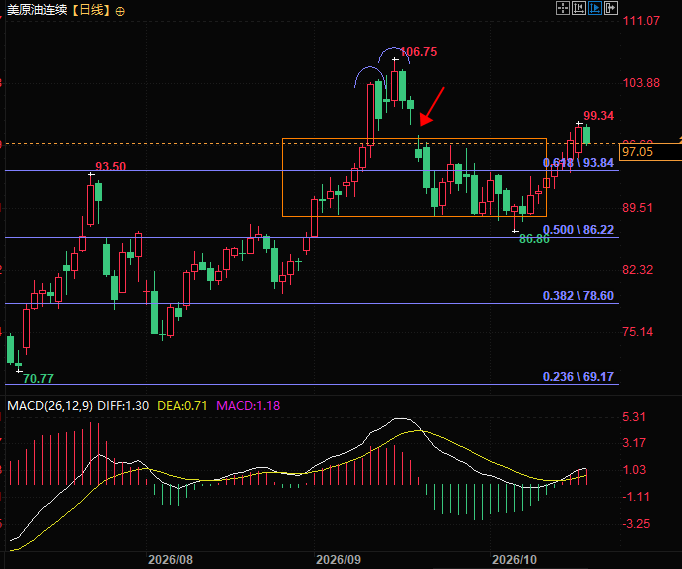Screen dimensions: 682x569
Task: Click the DIFF:1.30 value
Action: pyautogui.click(x=123, y=406)
